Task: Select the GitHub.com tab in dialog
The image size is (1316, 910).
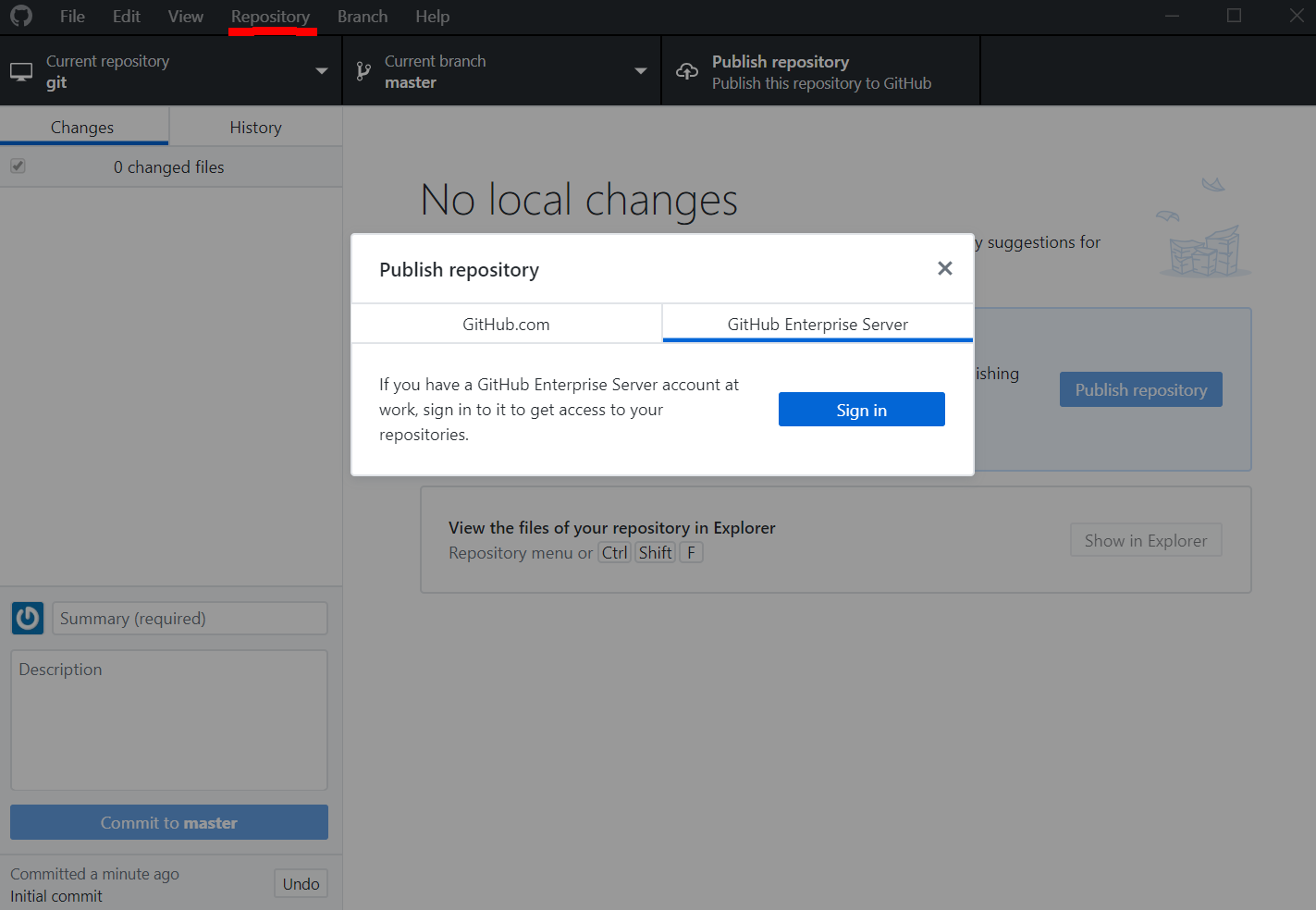Action: 506,324
